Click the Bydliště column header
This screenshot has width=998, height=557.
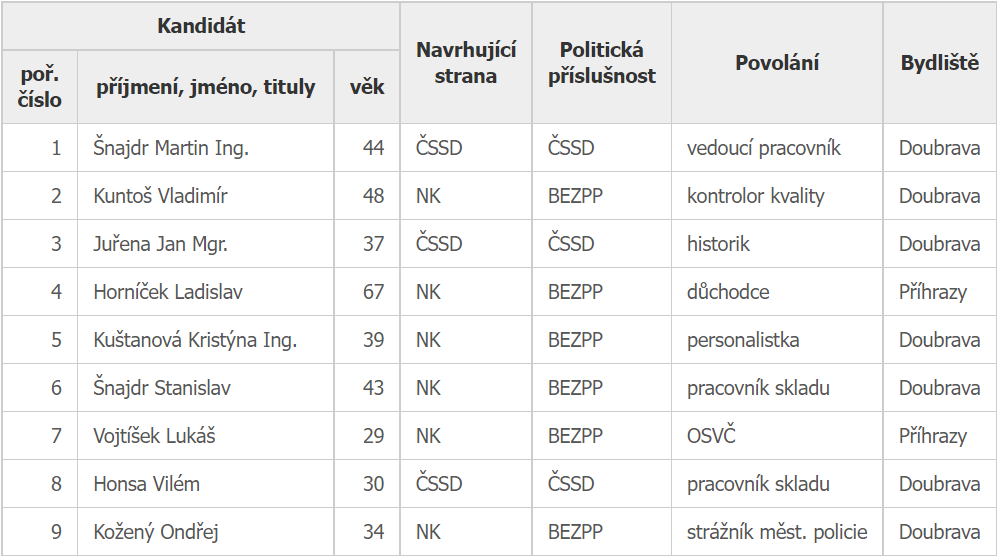coord(939,62)
